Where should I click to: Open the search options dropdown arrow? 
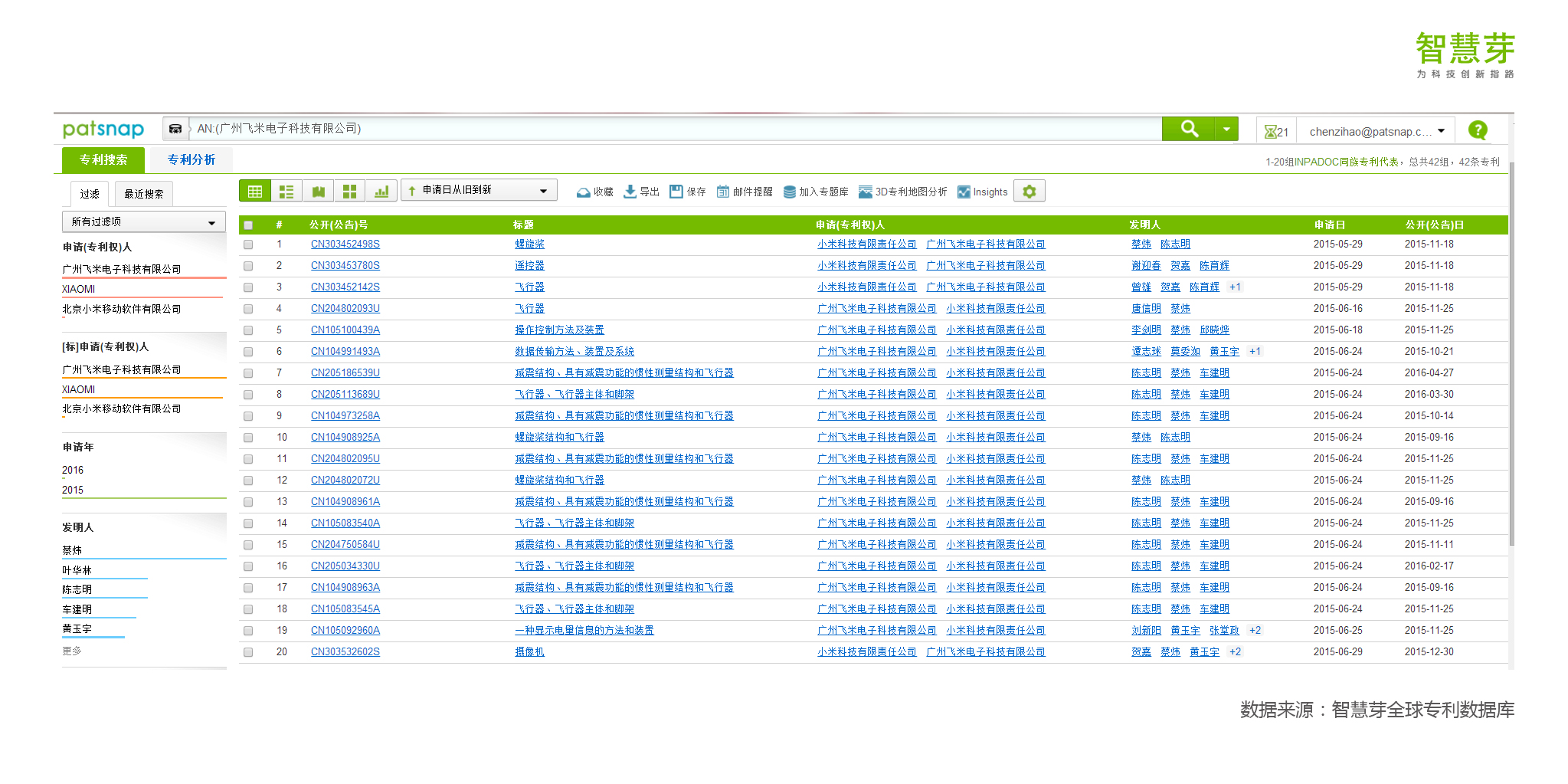1226,129
